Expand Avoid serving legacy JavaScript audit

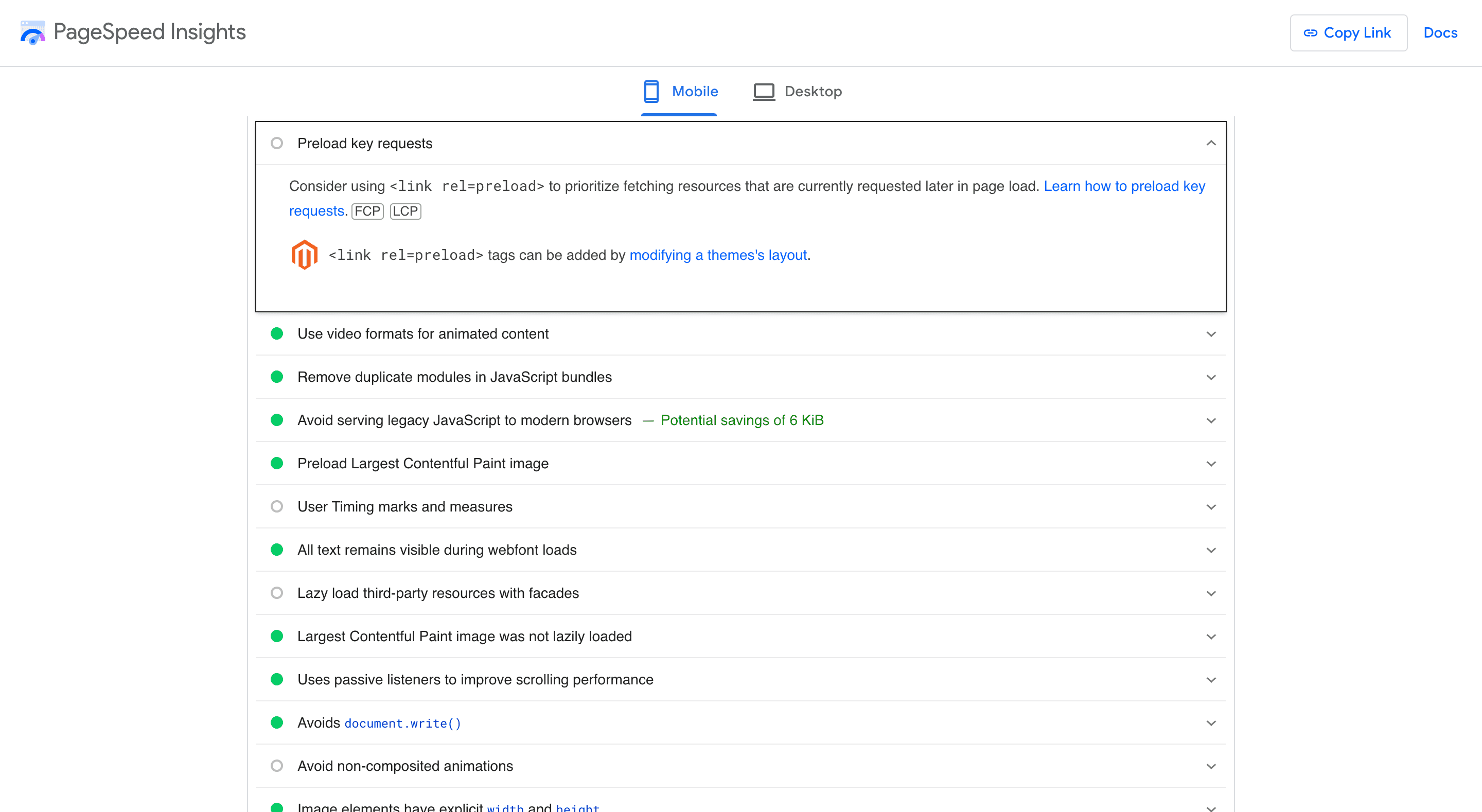[1212, 420]
